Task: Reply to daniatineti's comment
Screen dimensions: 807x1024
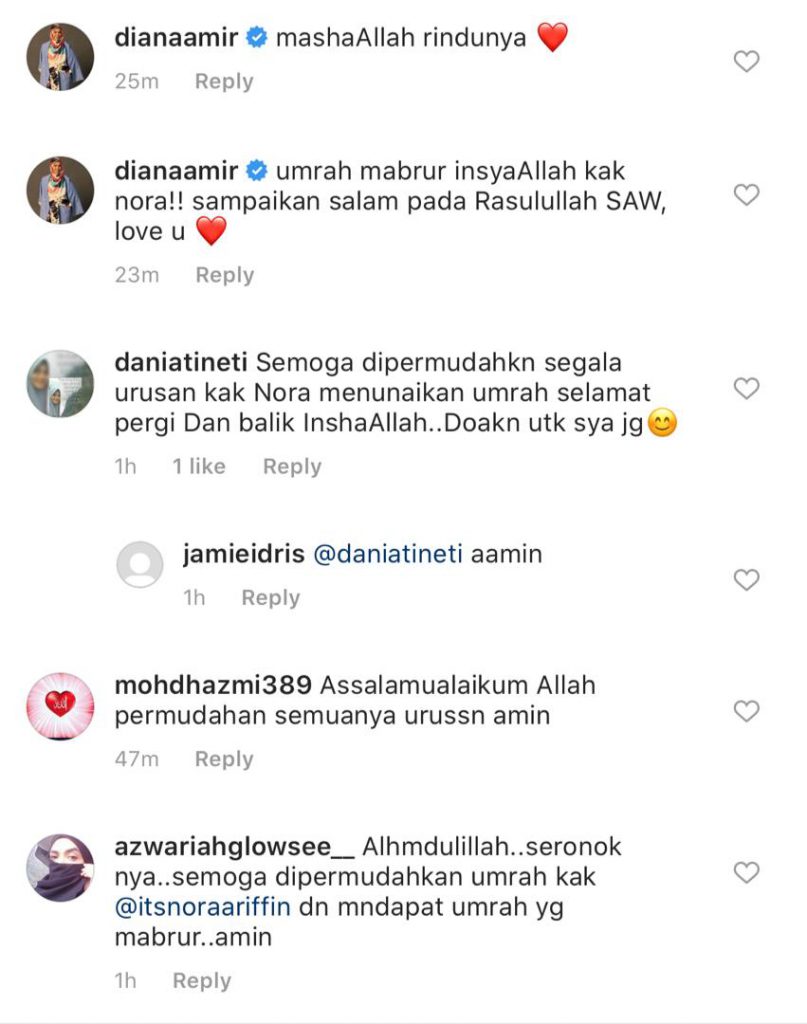Action: click(x=292, y=467)
